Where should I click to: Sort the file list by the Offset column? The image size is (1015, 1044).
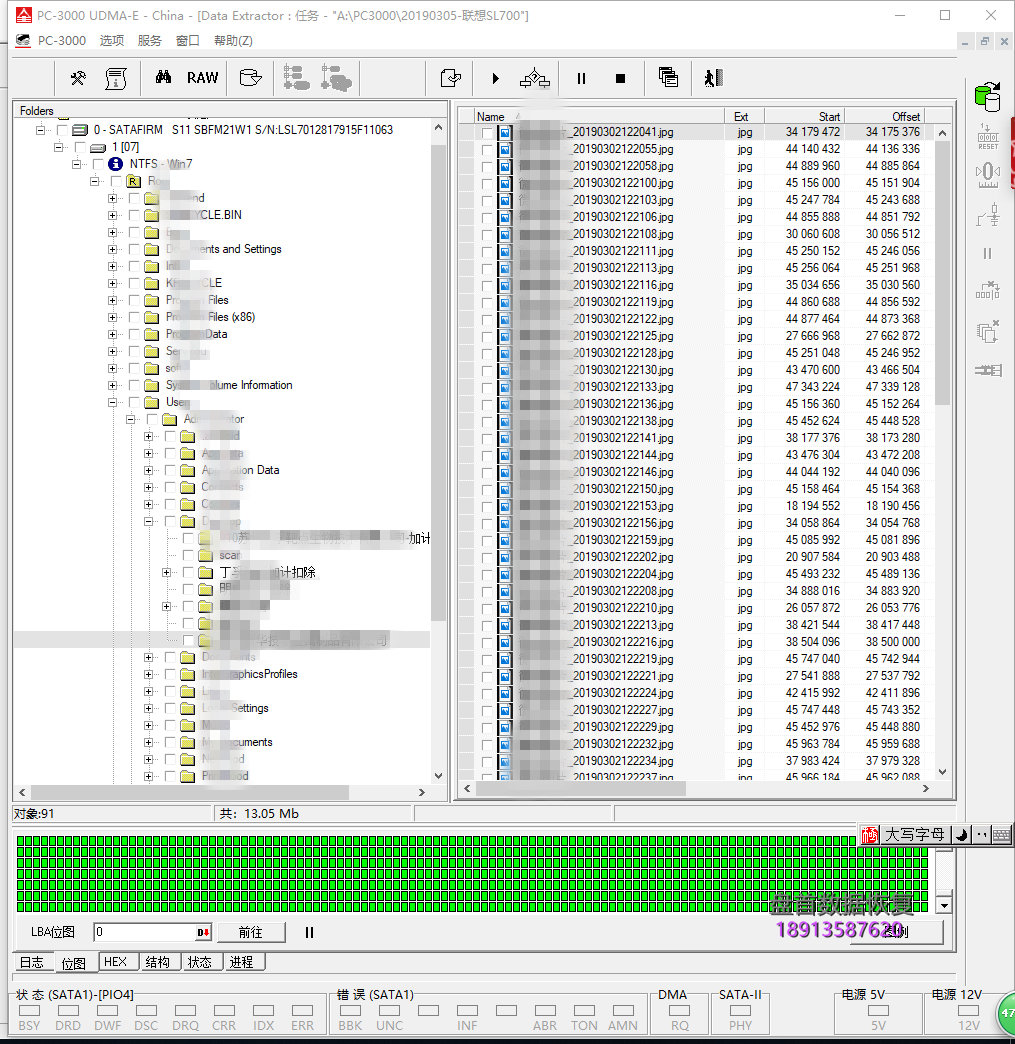coord(884,117)
